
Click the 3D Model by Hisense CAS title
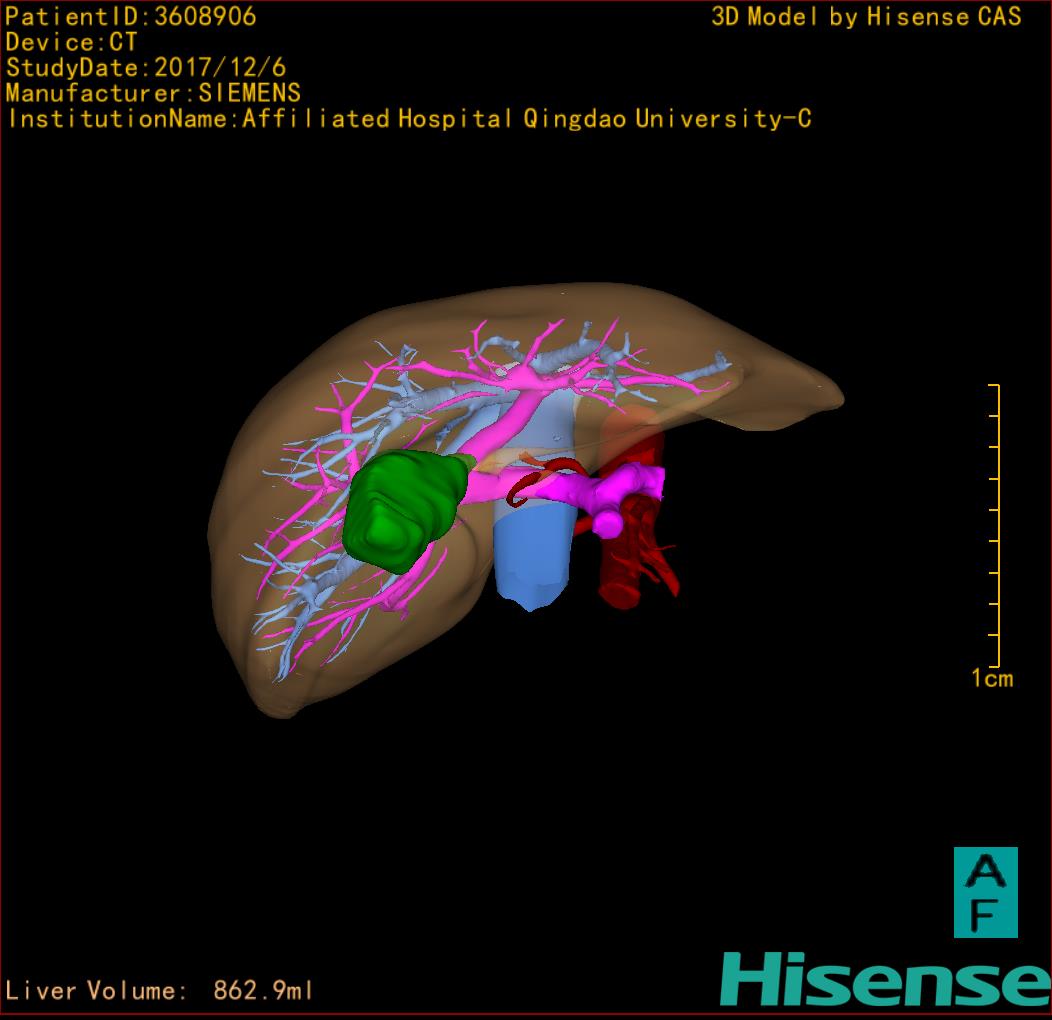tap(866, 16)
